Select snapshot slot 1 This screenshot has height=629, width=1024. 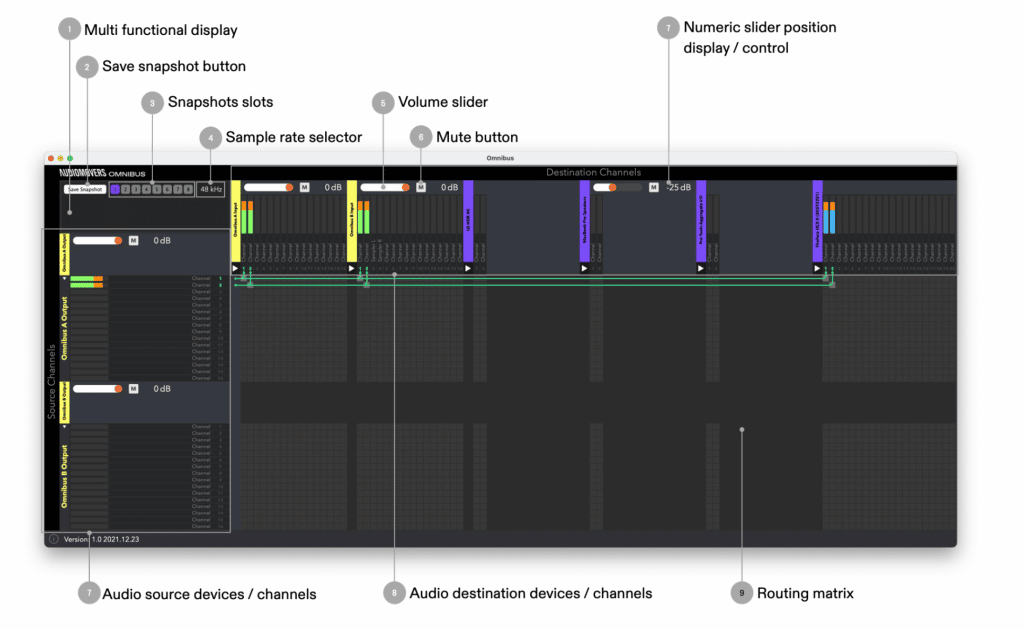114,189
